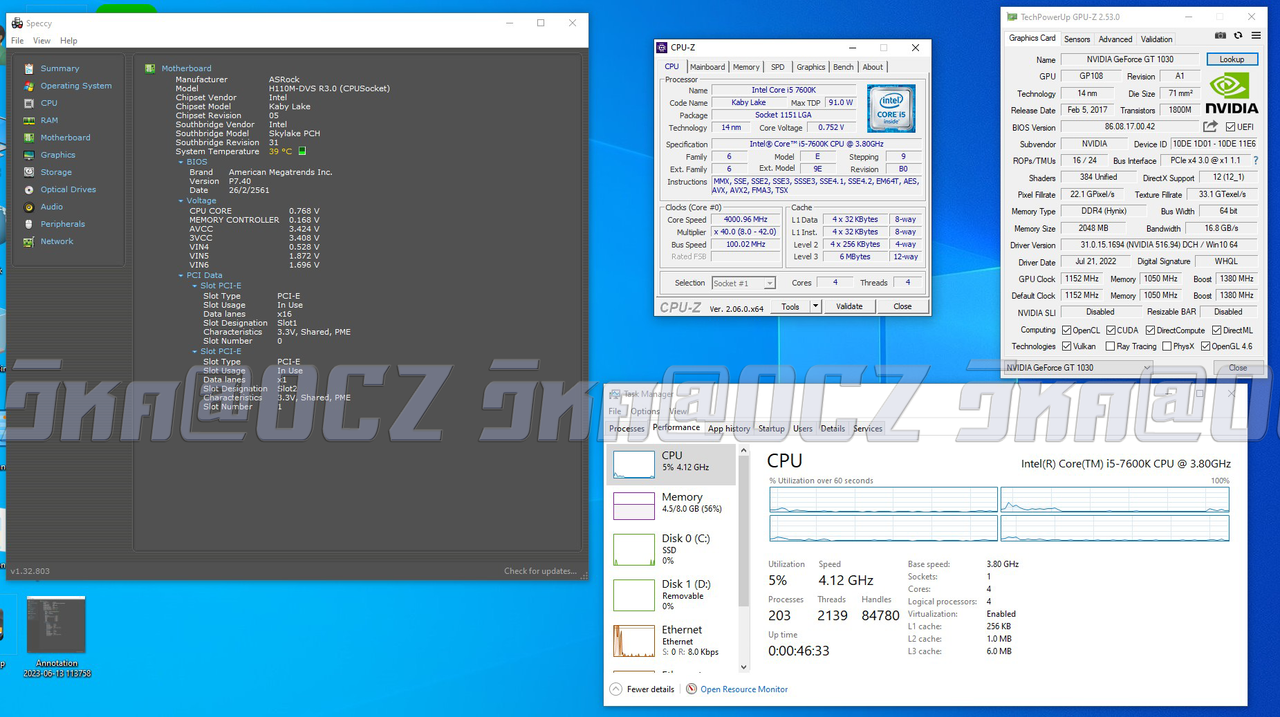Enable the Ray Tracing checkbox
Screen dimensions: 1280x717
click(x=1111, y=346)
